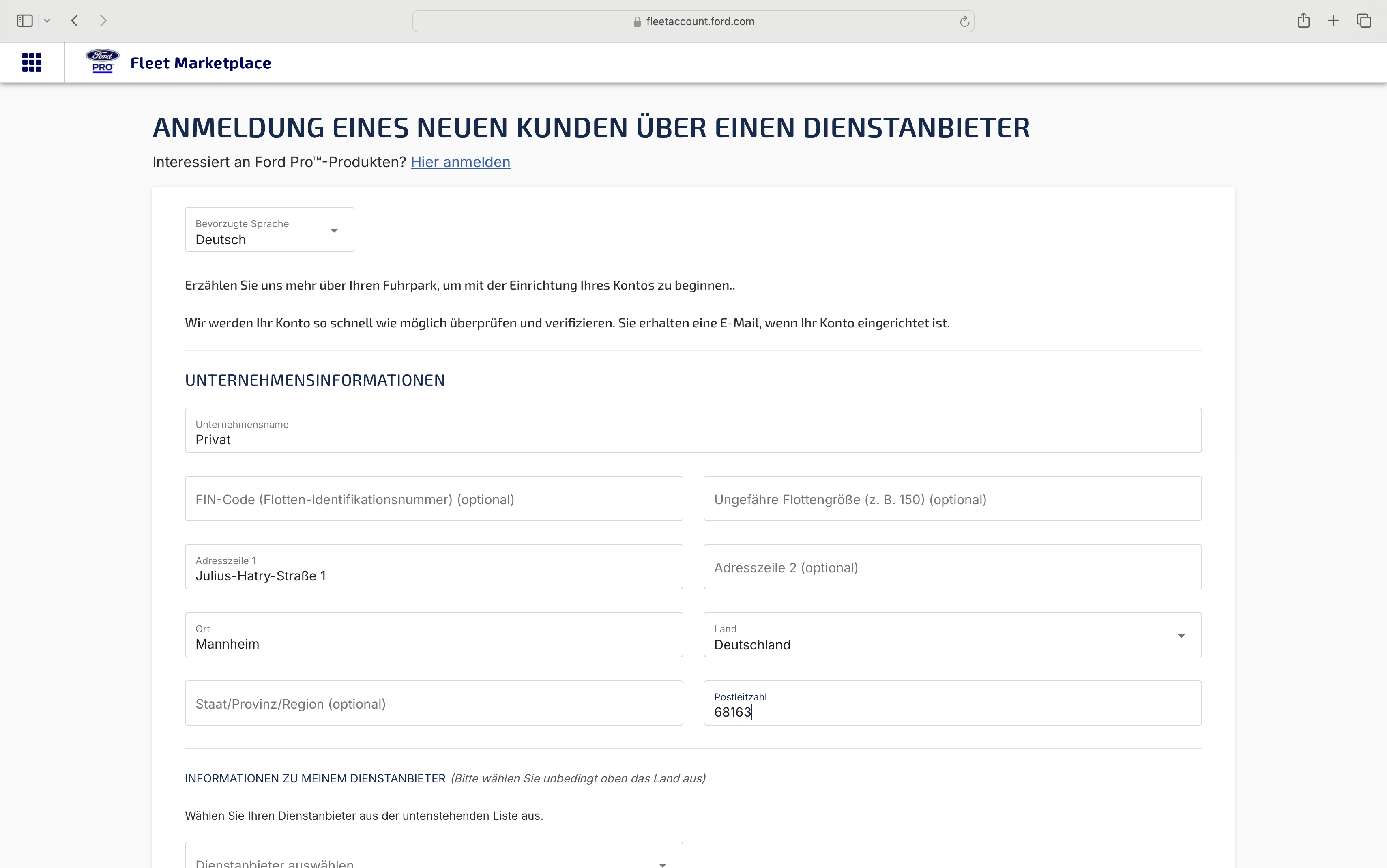Viewport: 1387px width, 868px height.
Task: Click the Staat/Provinz/Region optional field
Action: tap(434, 703)
